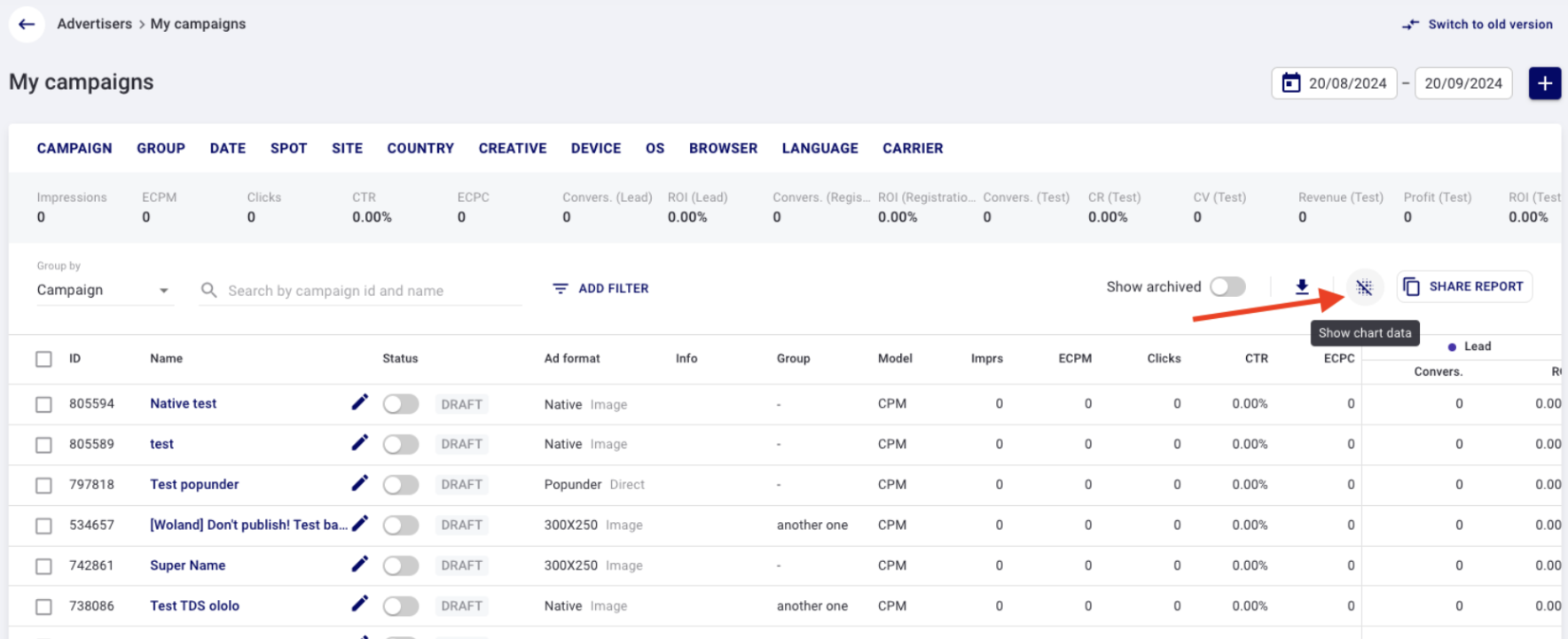Image resolution: width=1568 pixels, height=639 pixels.
Task: Switch to the CARRIER tab
Action: (x=913, y=148)
